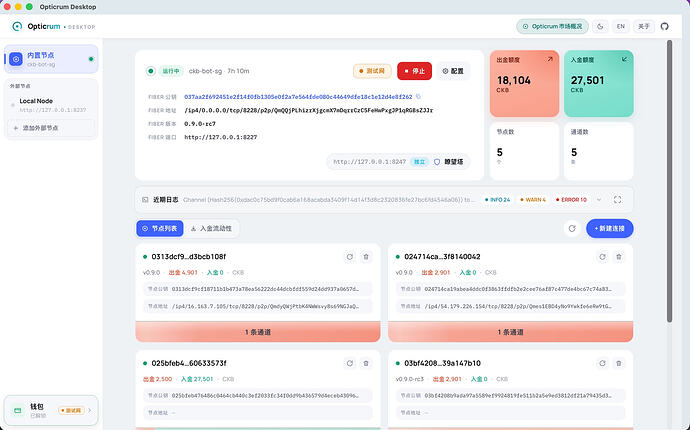Viewport: 690px width, 430px height.
Task: Click the 通道数 stat card
Action: (598, 151)
